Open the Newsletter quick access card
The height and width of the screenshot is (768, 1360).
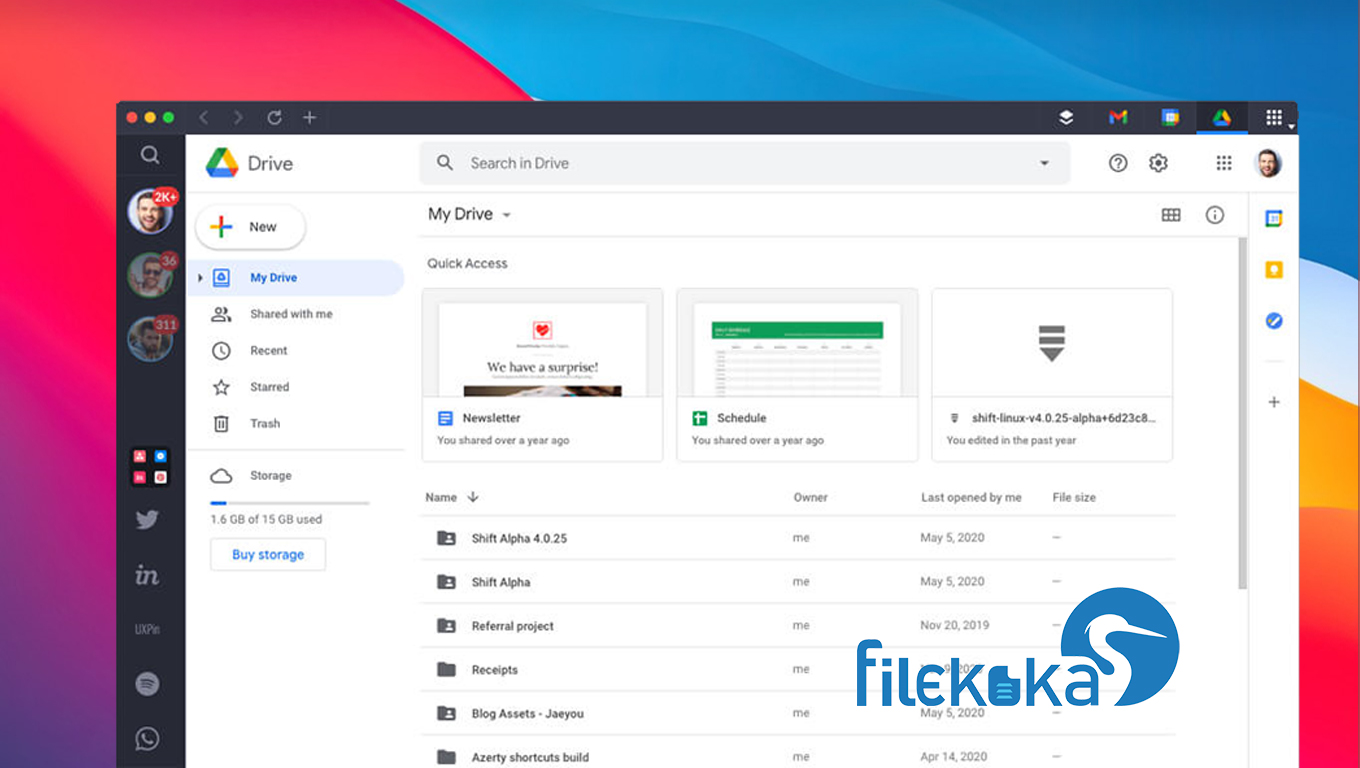[x=542, y=375]
